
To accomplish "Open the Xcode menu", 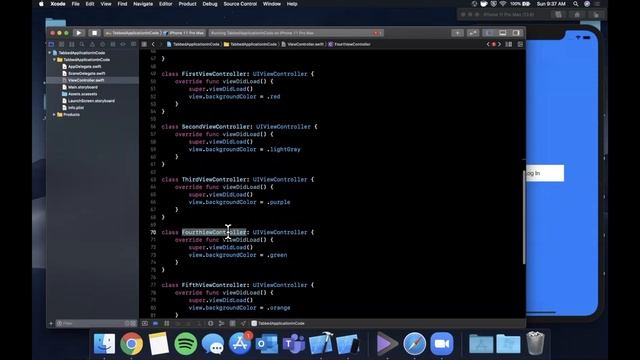I will pyautogui.click(x=58, y=4).
